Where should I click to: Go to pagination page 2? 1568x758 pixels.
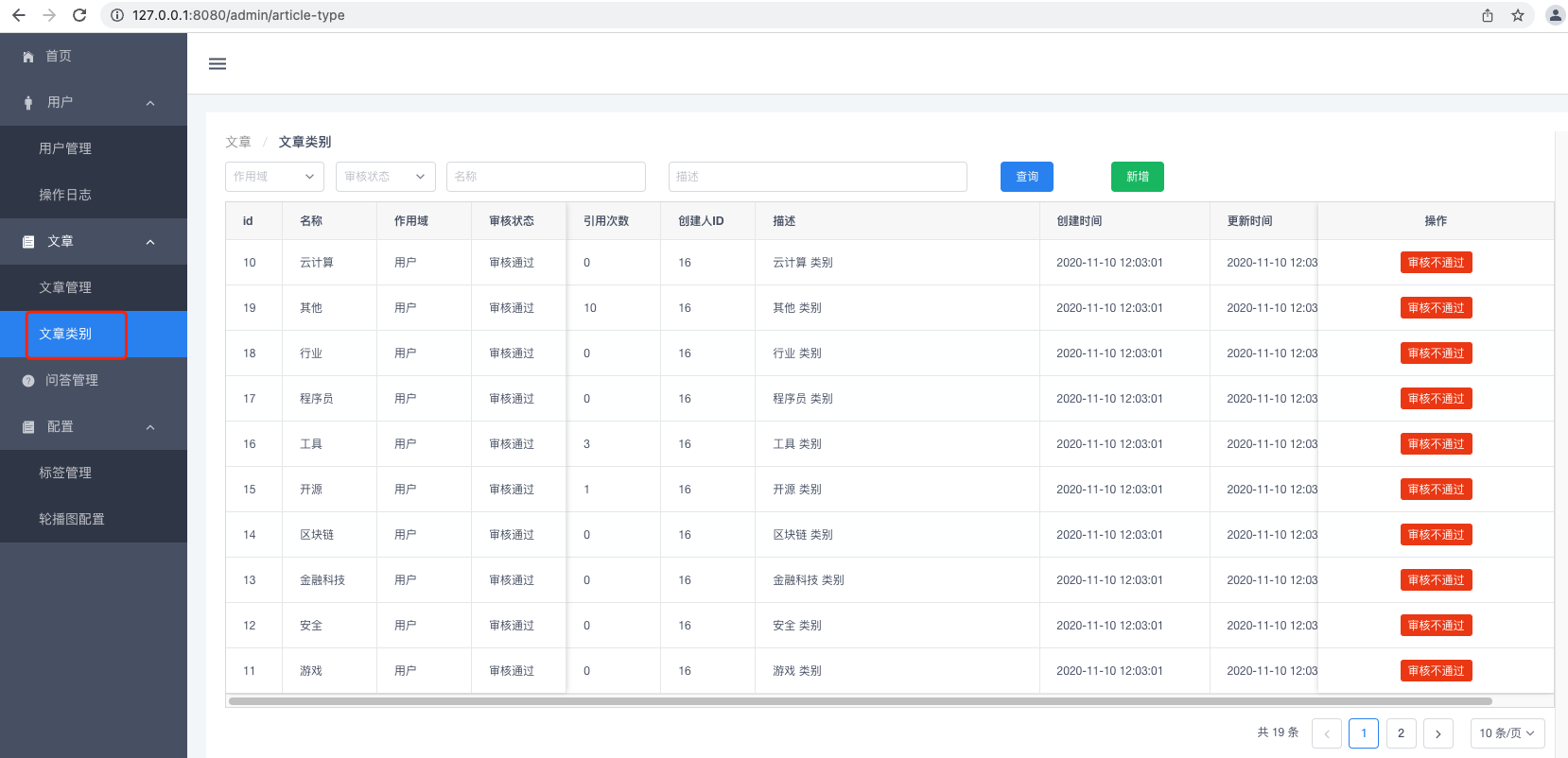(1401, 733)
